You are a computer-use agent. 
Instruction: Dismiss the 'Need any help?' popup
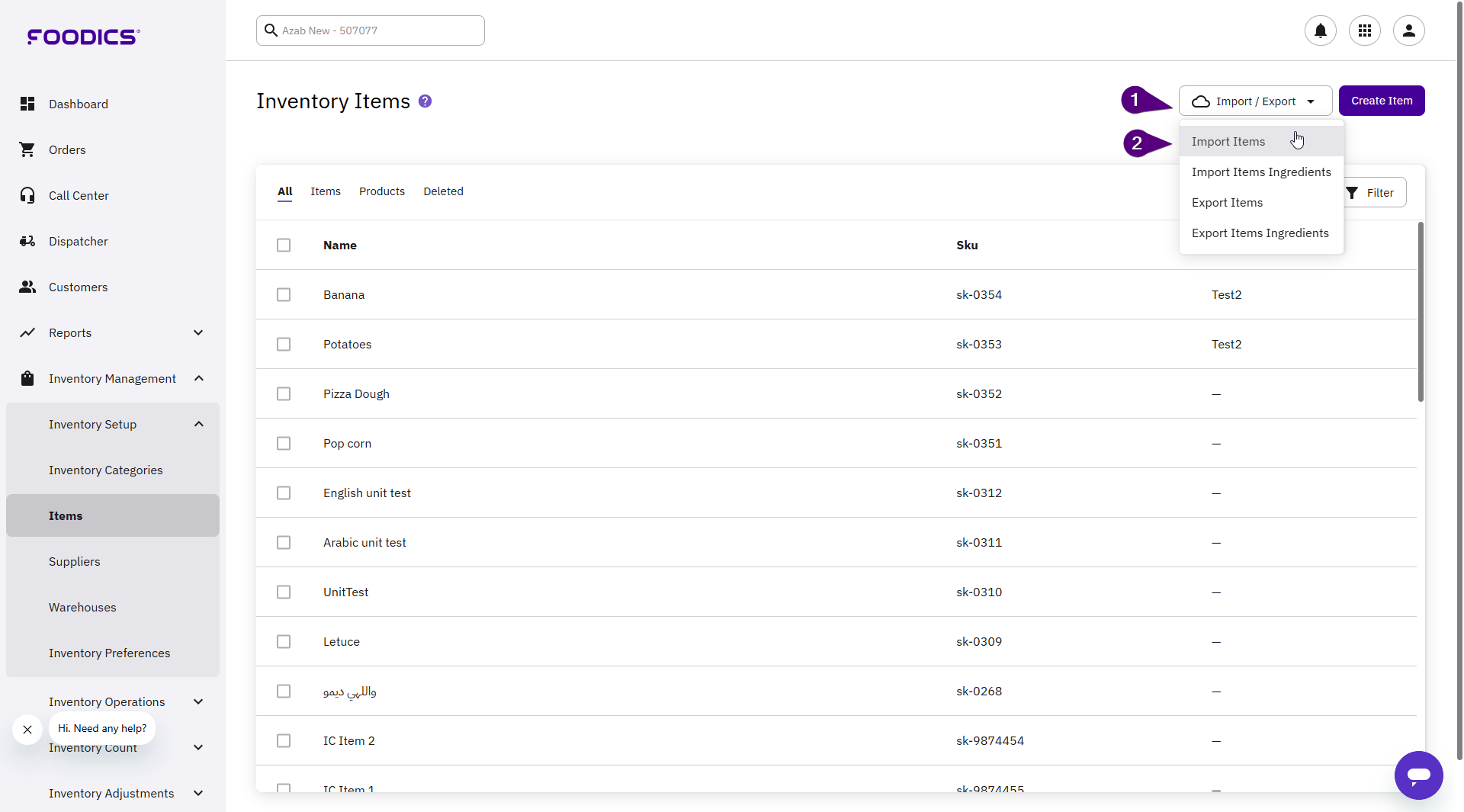pos(27,730)
